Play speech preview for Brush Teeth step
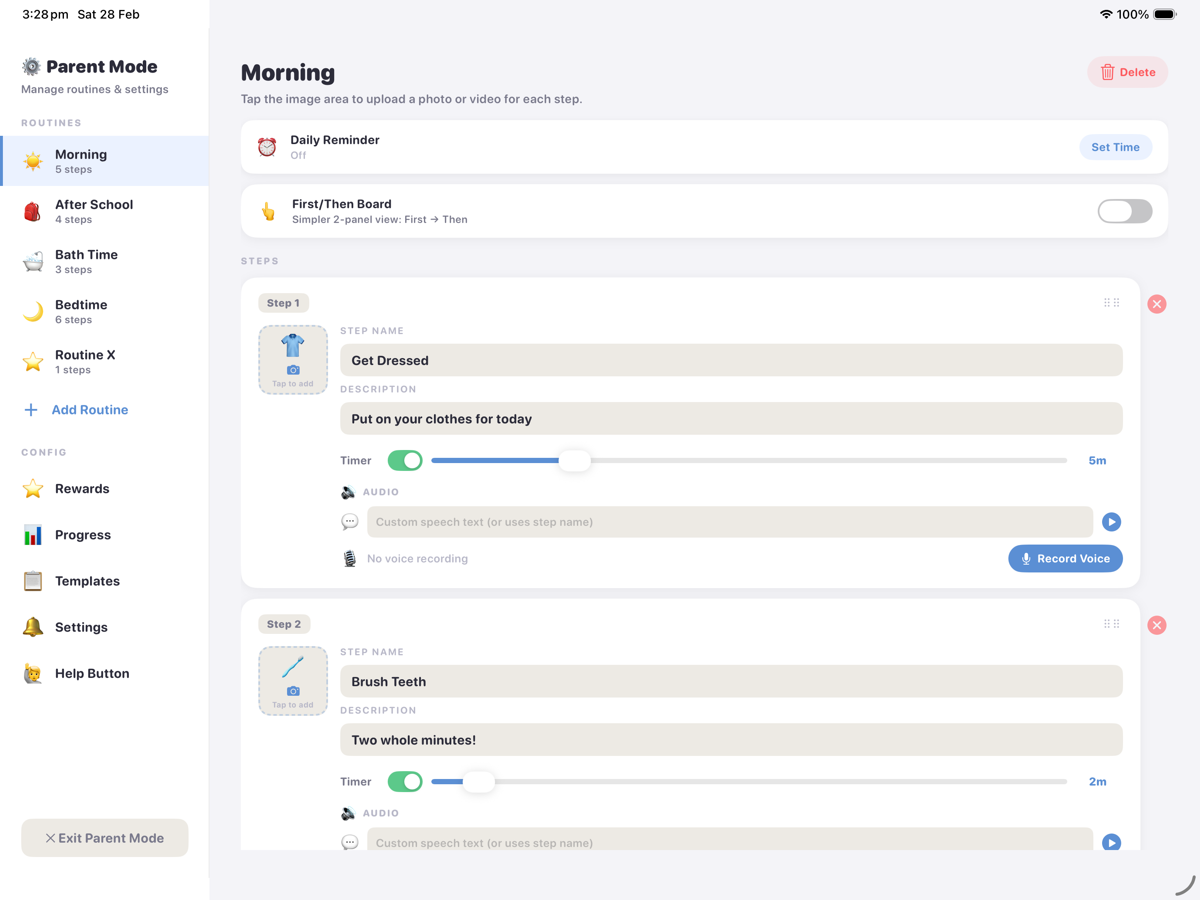Image resolution: width=1200 pixels, height=900 pixels. tap(1111, 843)
